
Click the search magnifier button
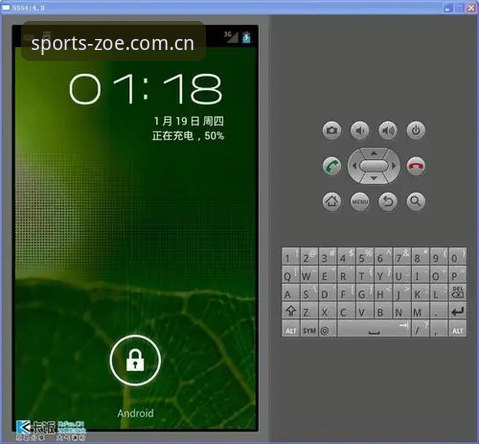tap(416, 201)
